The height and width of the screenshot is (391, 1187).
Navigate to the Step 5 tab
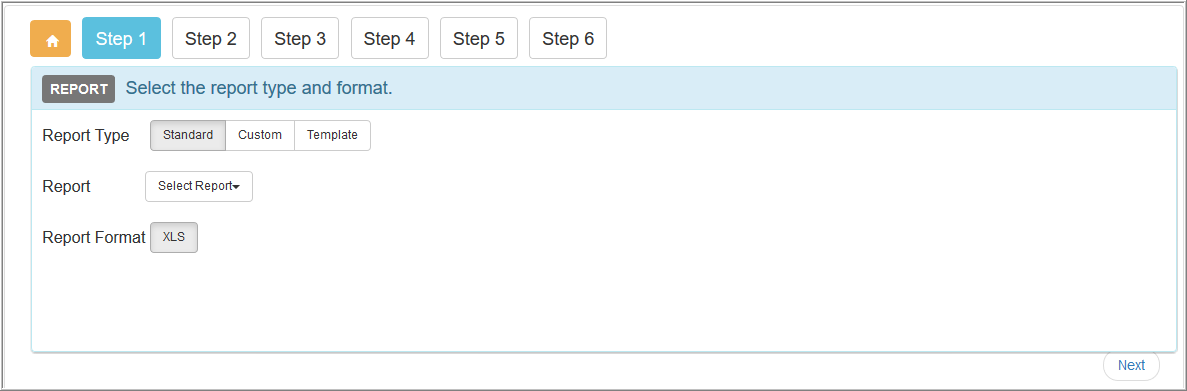pyautogui.click(x=478, y=39)
